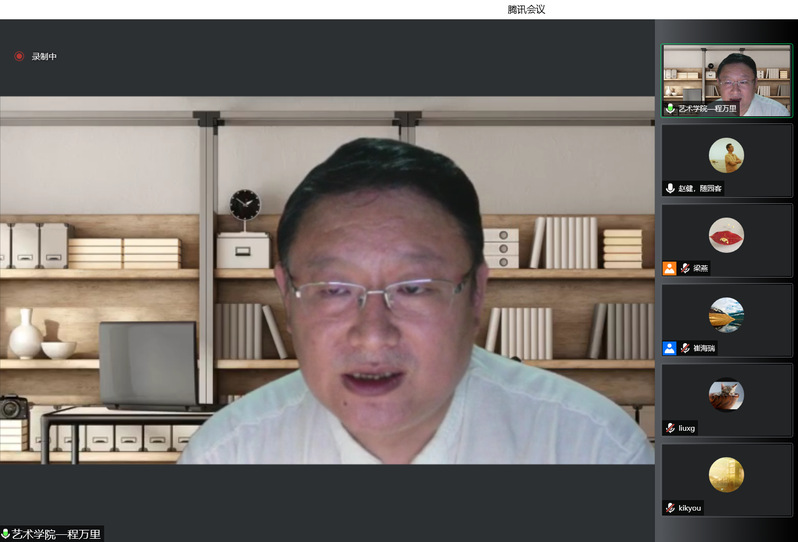Image resolution: width=798 pixels, height=542 pixels.
Task: Click the muted microphone icon beside liuxg
Action: pos(670,428)
